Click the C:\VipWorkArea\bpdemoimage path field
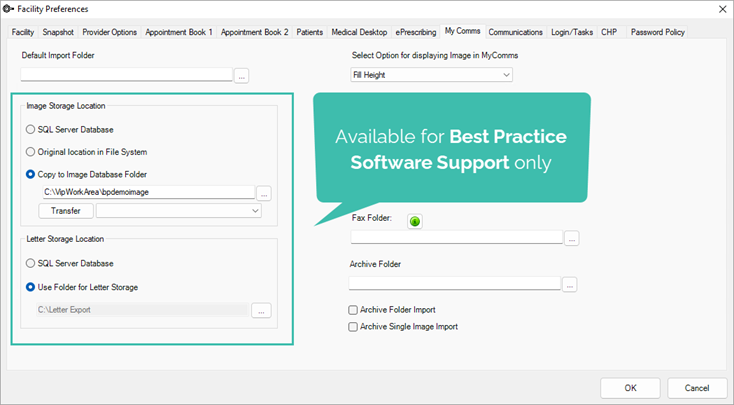 click(x=149, y=192)
